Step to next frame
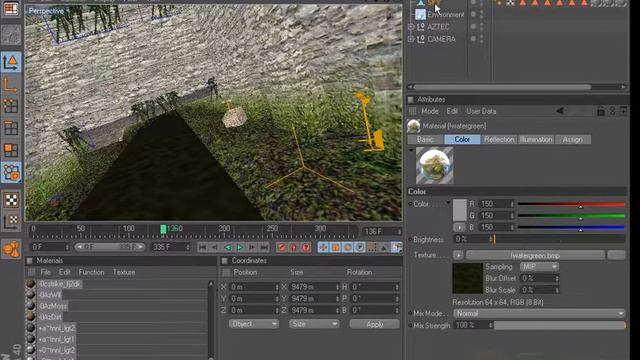The image size is (640, 360). coord(252,247)
